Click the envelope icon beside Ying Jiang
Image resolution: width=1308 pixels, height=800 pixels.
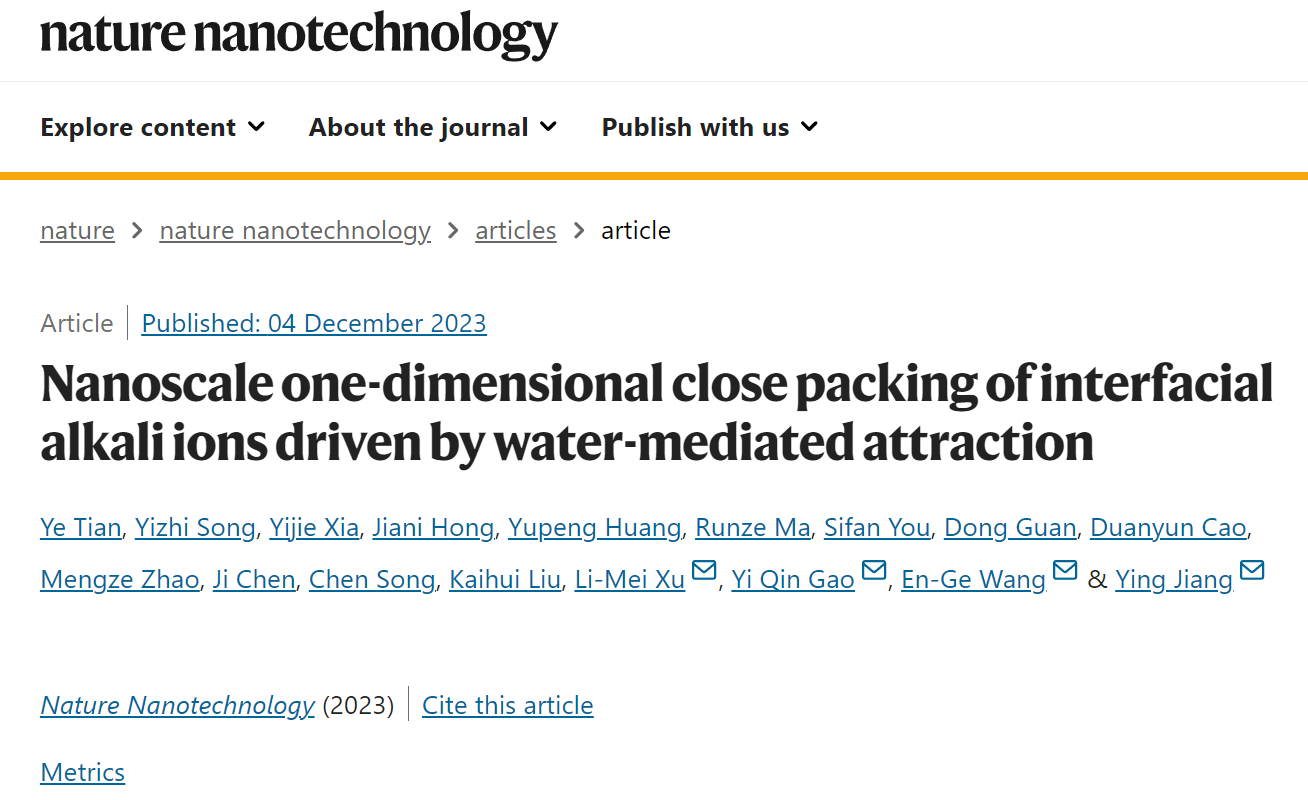pyautogui.click(x=1252, y=571)
